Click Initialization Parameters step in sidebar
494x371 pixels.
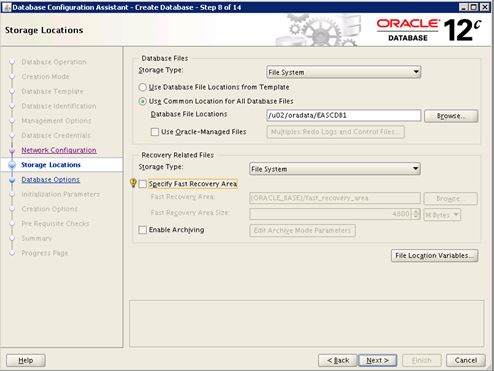60,194
